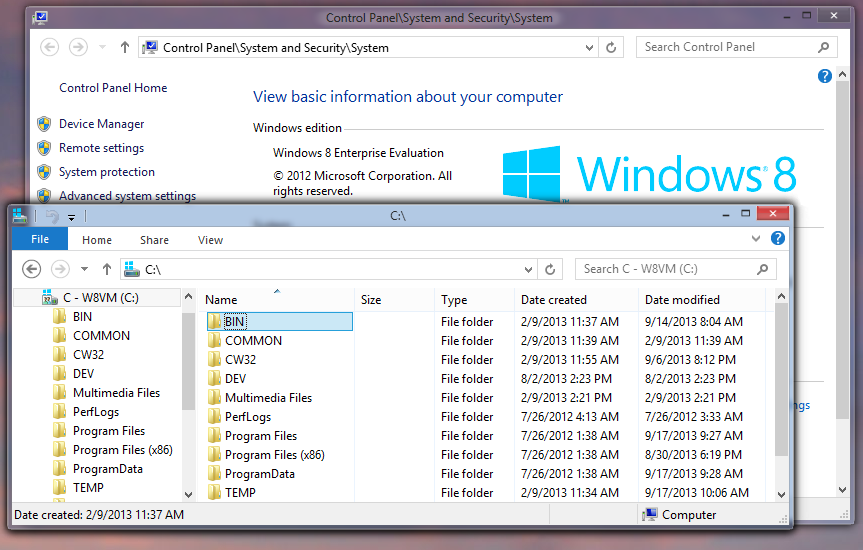This screenshot has height=550, width=863.
Task: Open Control Panel Home link
Action: 113,88
